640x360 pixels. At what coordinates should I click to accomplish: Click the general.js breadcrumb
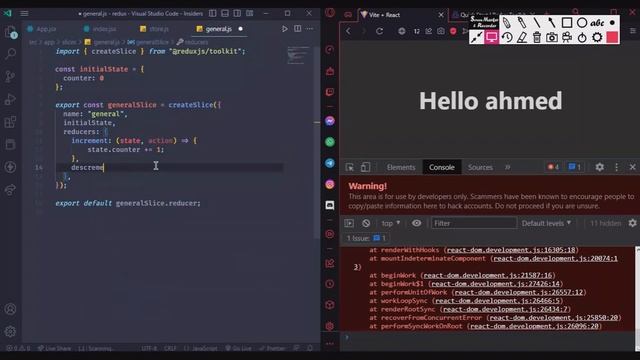102,42
